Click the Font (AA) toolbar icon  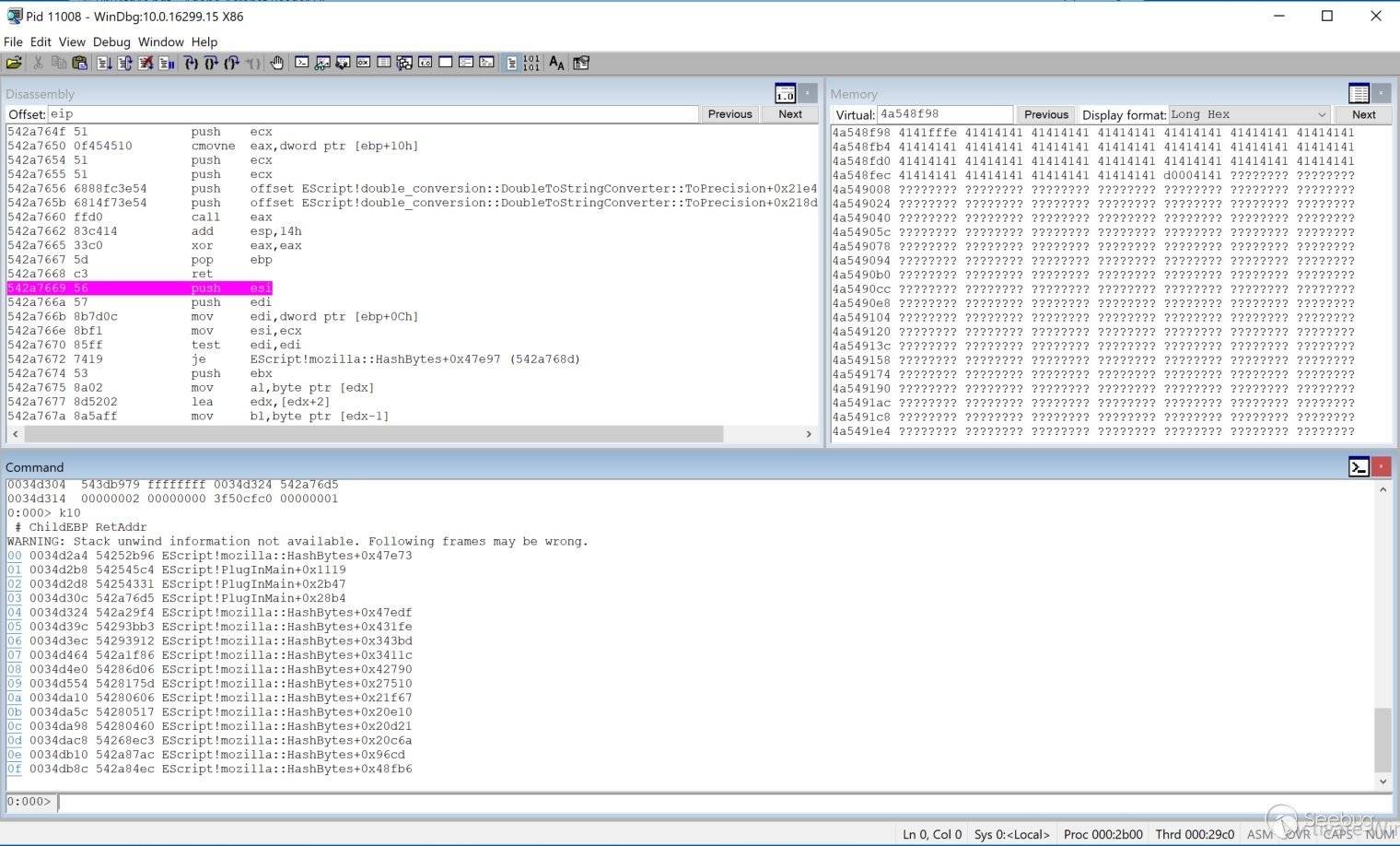pyautogui.click(x=556, y=63)
